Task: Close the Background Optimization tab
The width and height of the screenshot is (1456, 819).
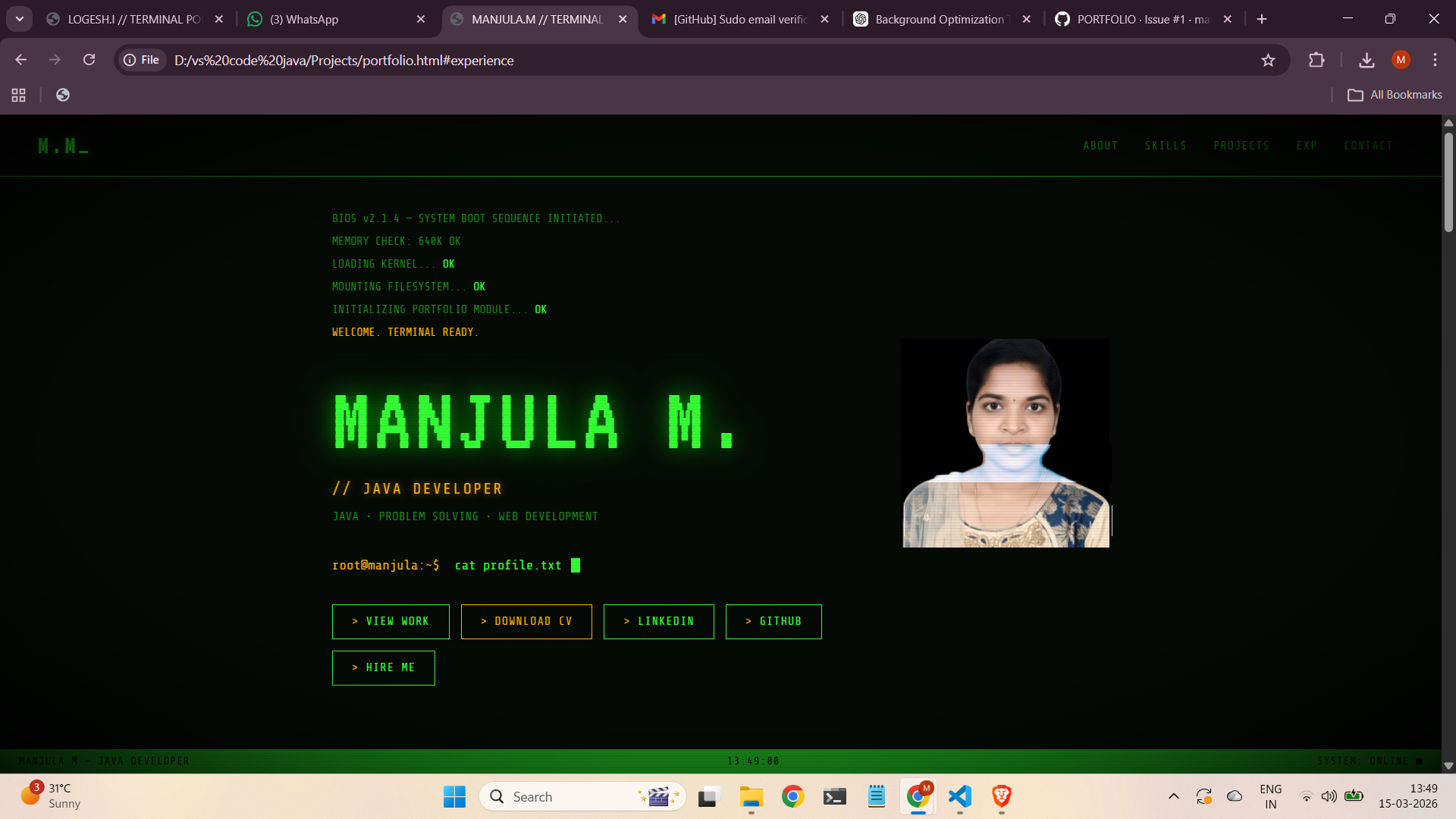Action: point(1026,19)
